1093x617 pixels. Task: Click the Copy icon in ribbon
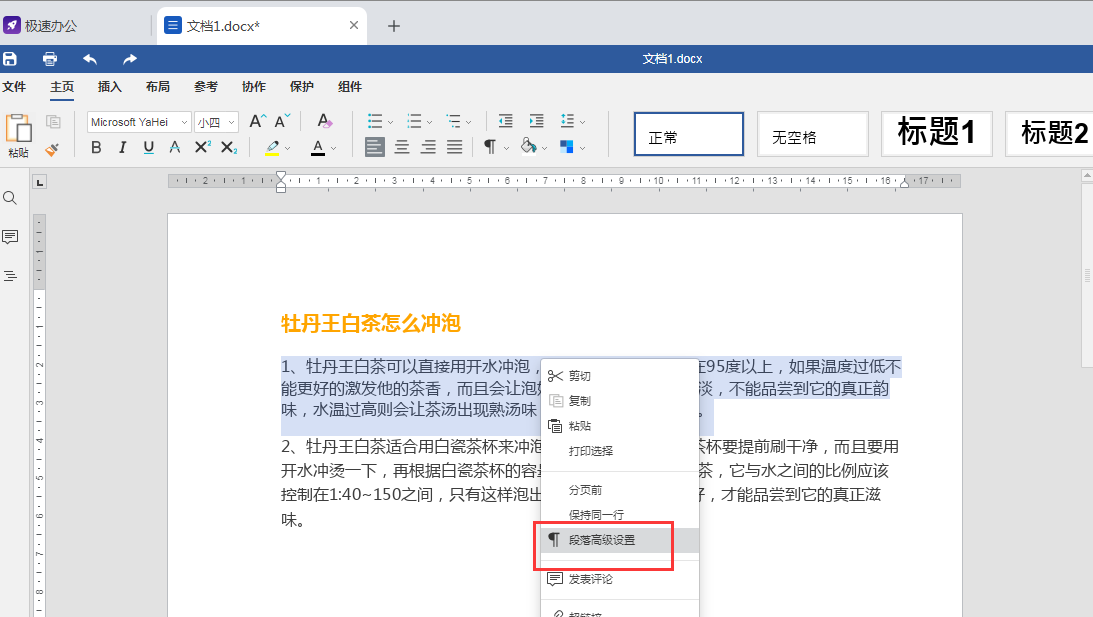click(x=53, y=122)
